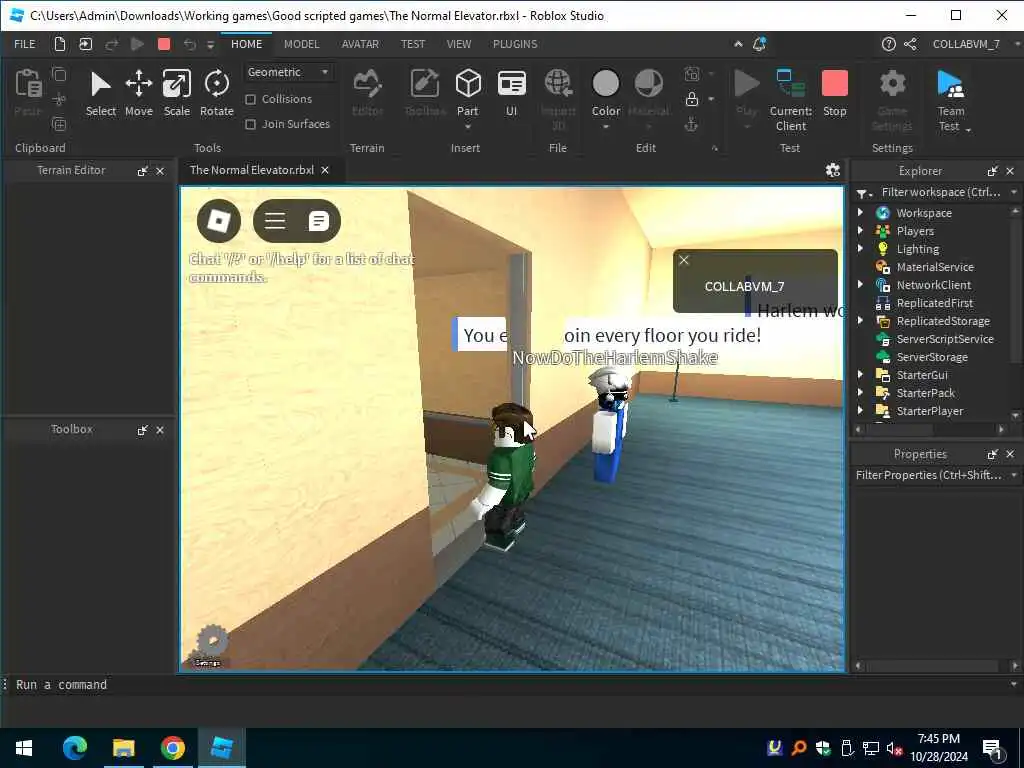Choose the Scale tool
The width and height of the screenshot is (1024, 768).
coord(176,94)
